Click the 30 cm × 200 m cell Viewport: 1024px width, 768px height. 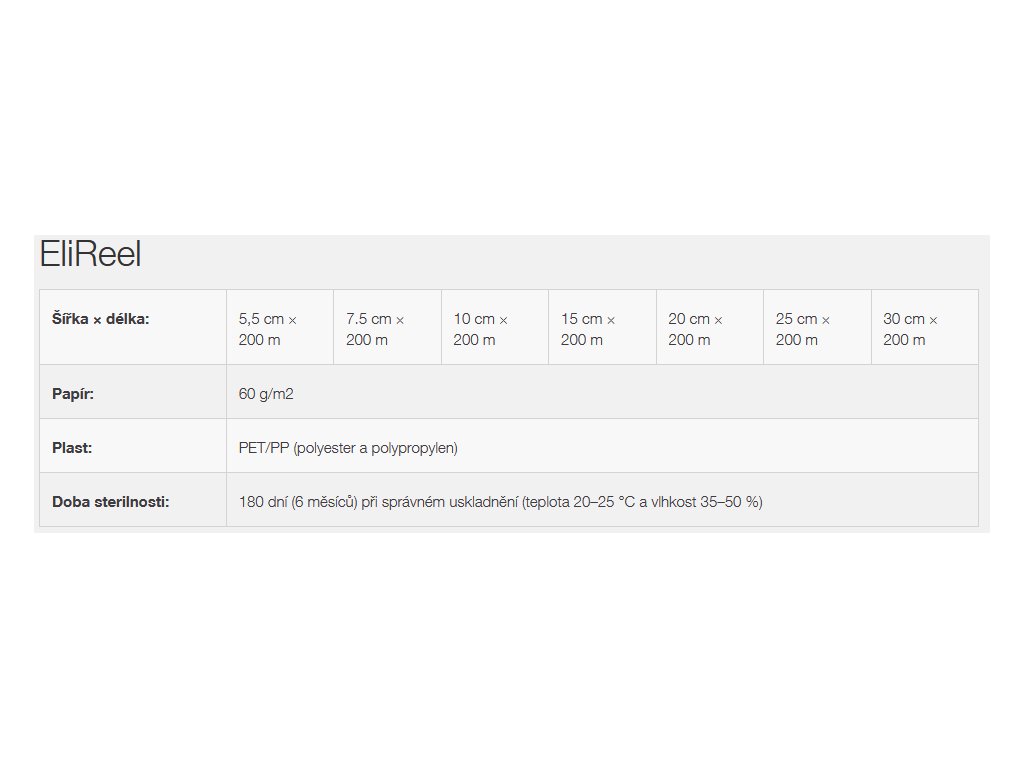(x=925, y=327)
